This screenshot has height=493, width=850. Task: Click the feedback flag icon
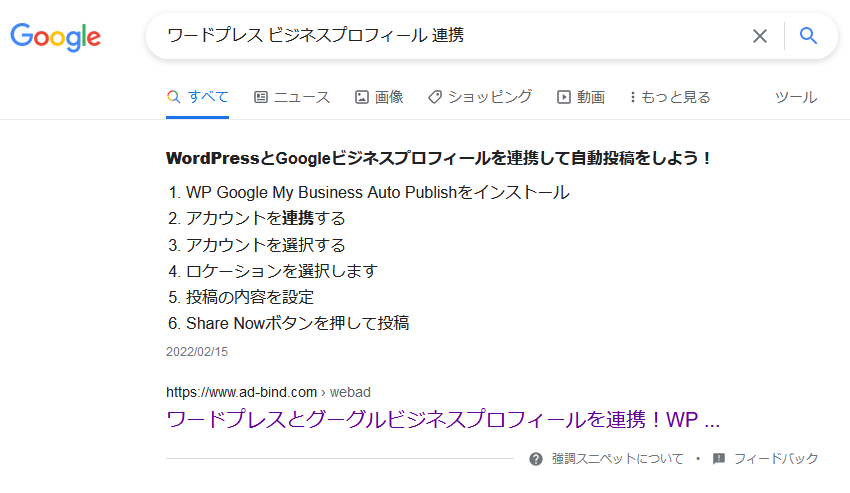pos(719,459)
